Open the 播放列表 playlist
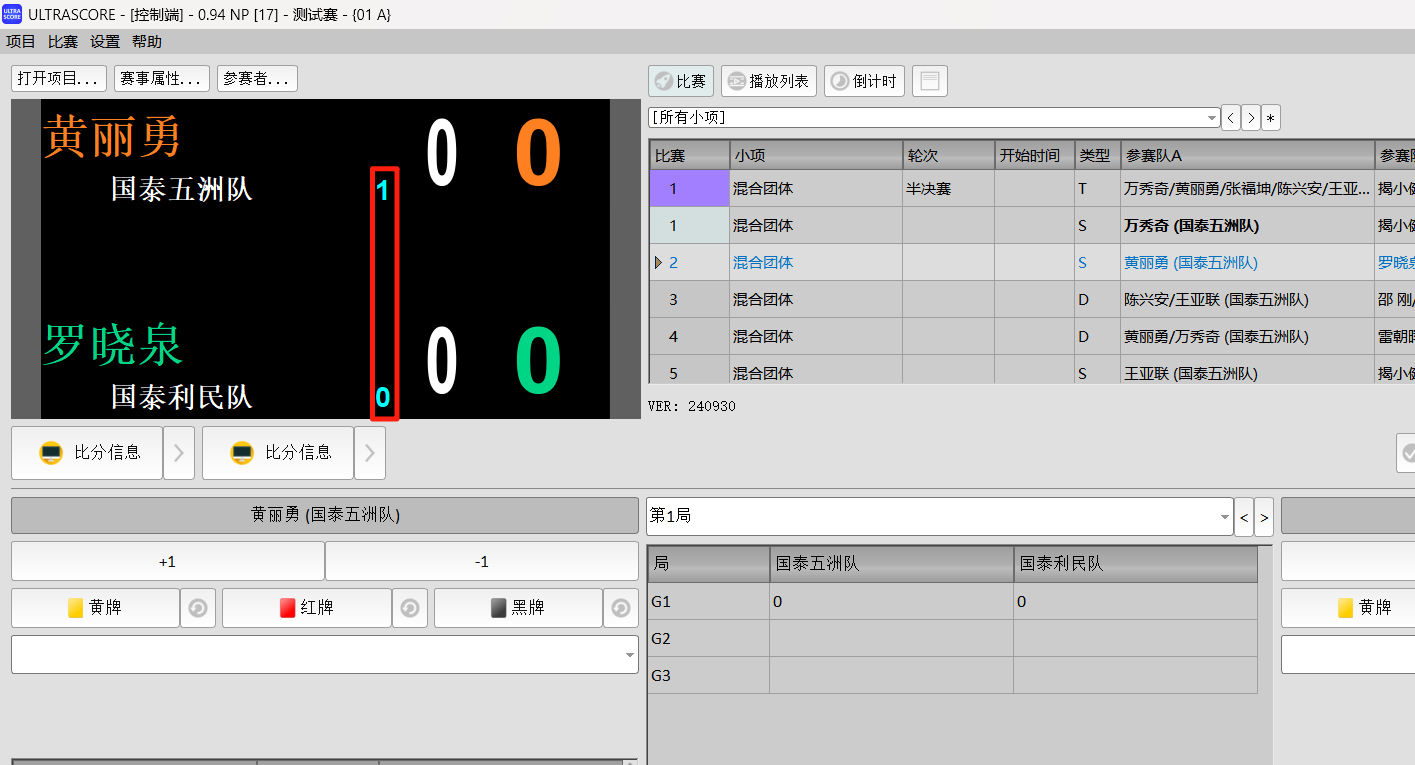1415x765 pixels. pyautogui.click(x=768, y=81)
